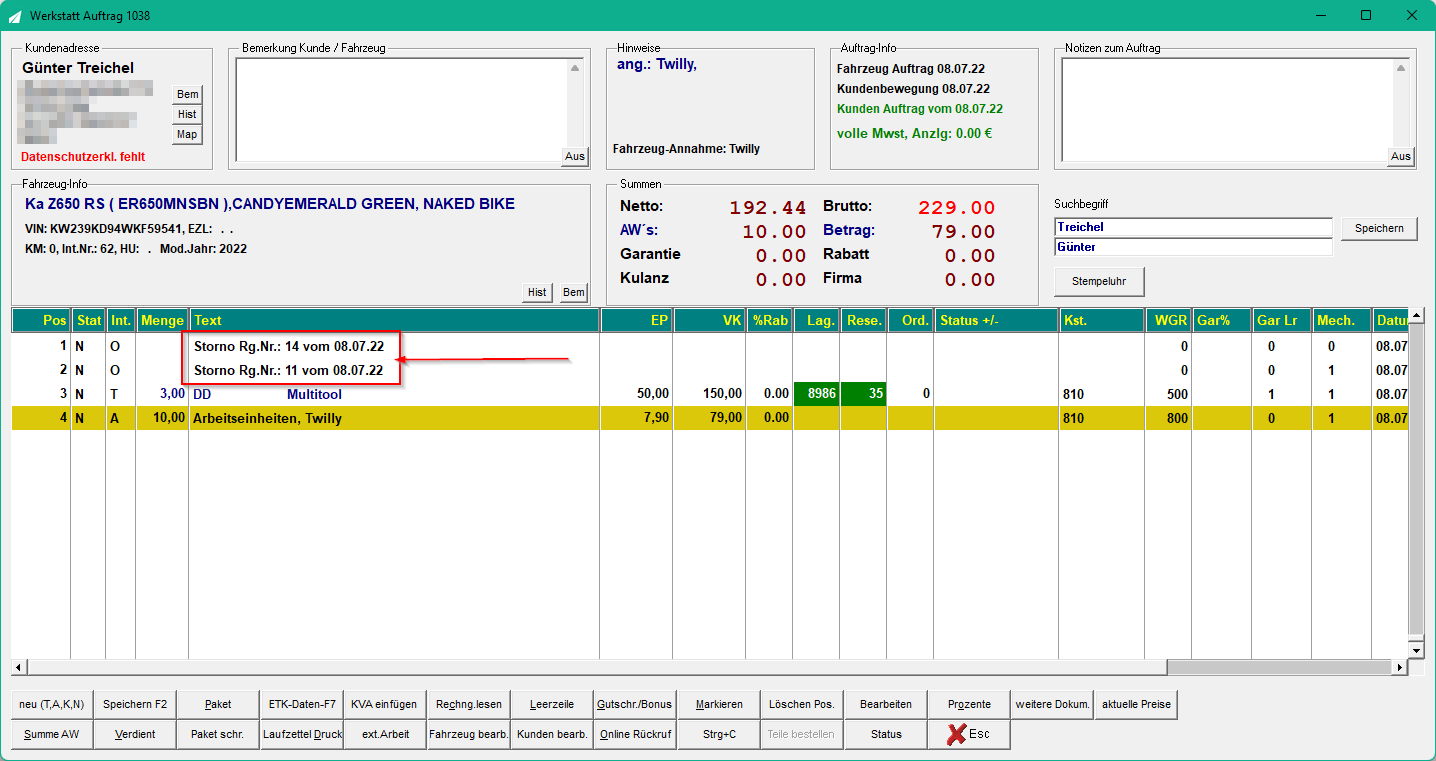Click horizontal scrollbar right arrow of table
This screenshot has height=761, width=1436.
click(1400, 667)
